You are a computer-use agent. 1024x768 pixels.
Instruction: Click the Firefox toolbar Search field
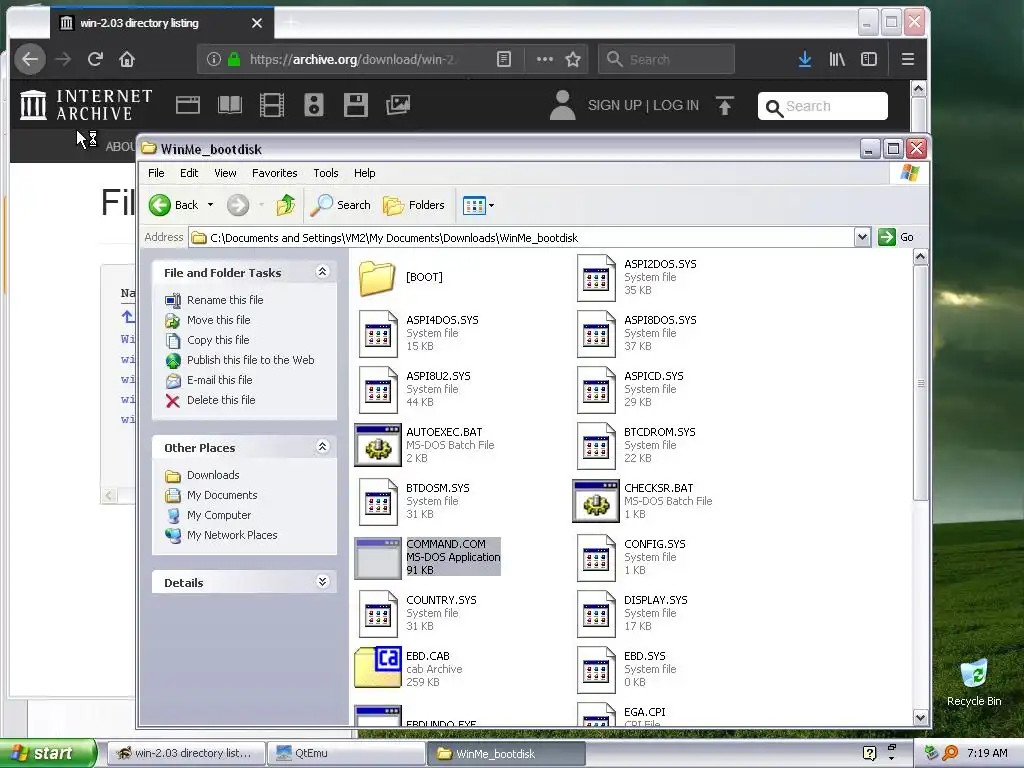[666, 59]
